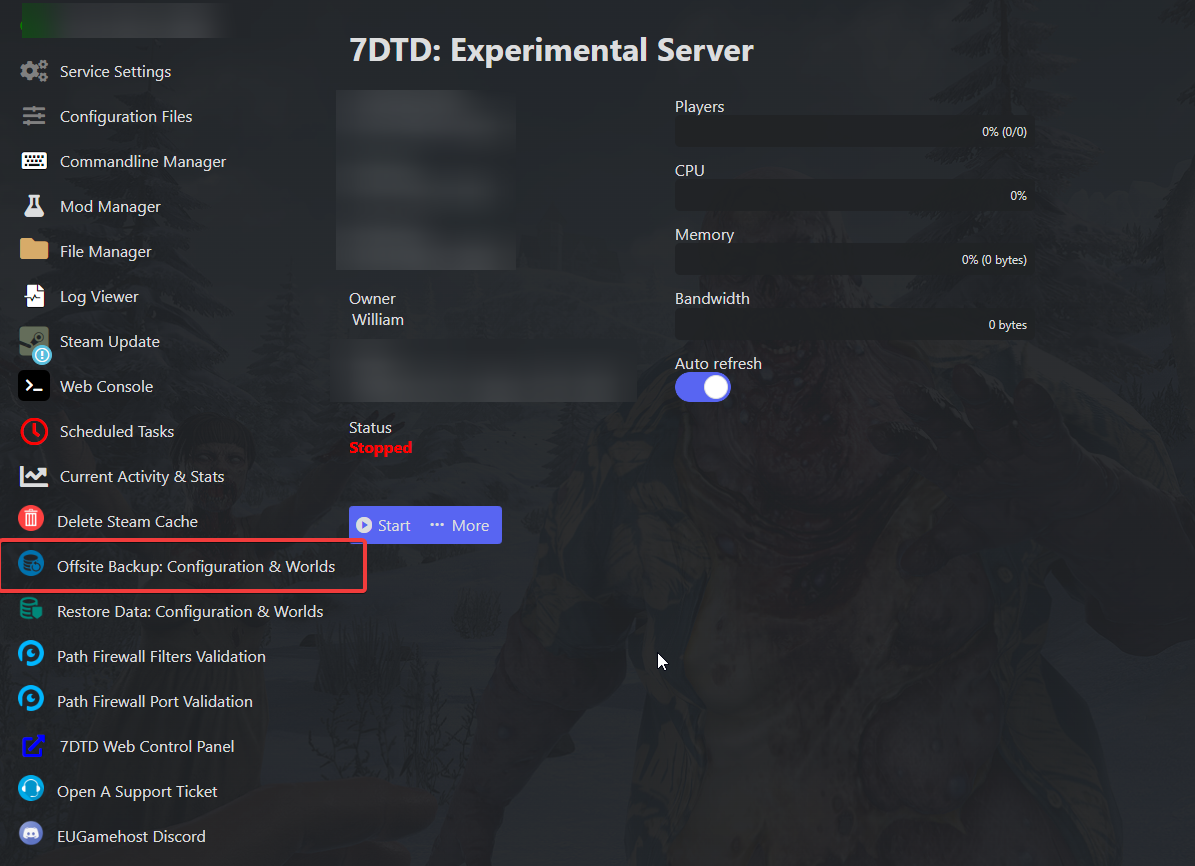Select the Commandline Manager keyboard icon

[x=34, y=161]
